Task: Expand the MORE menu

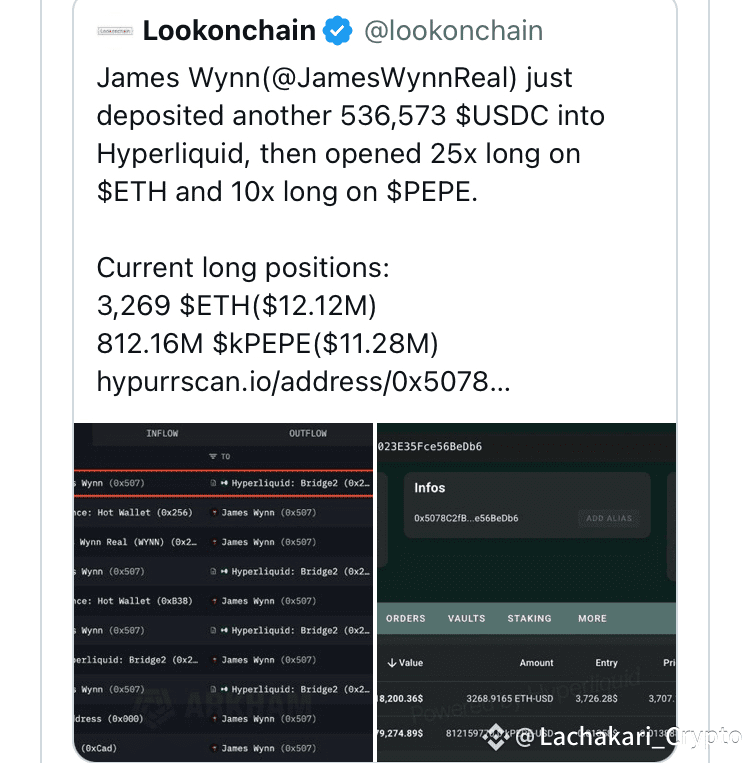Action: [x=592, y=618]
